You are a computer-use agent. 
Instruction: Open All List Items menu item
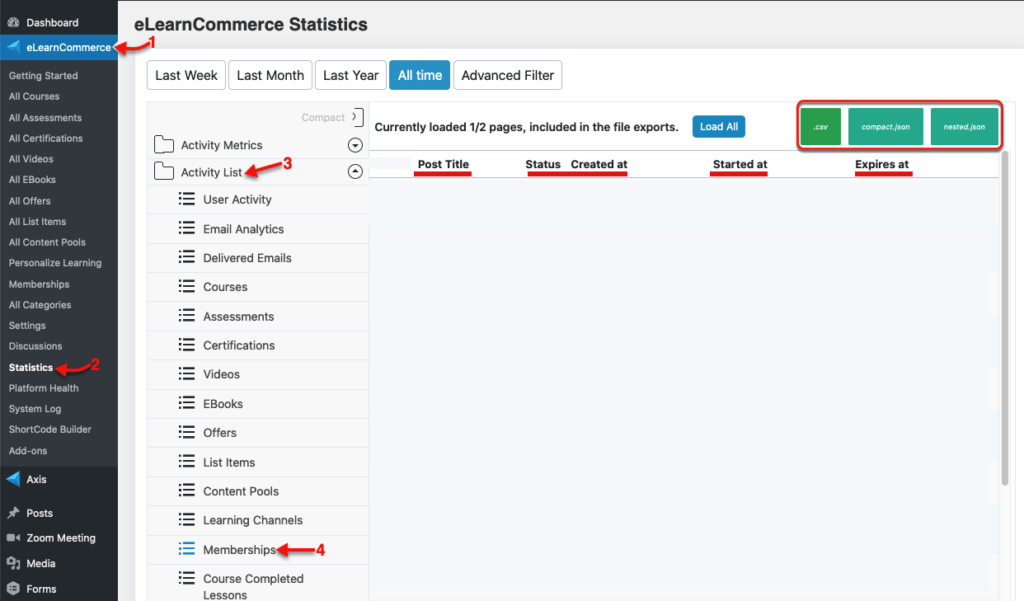[x=37, y=221]
